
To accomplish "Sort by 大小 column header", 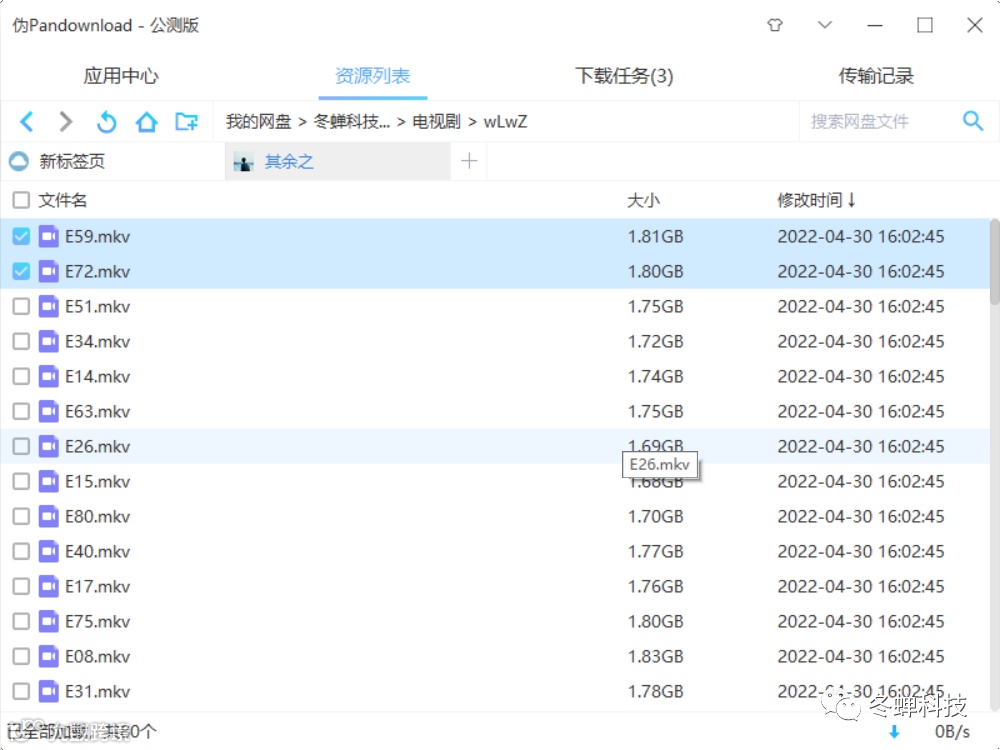I will [x=643, y=200].
